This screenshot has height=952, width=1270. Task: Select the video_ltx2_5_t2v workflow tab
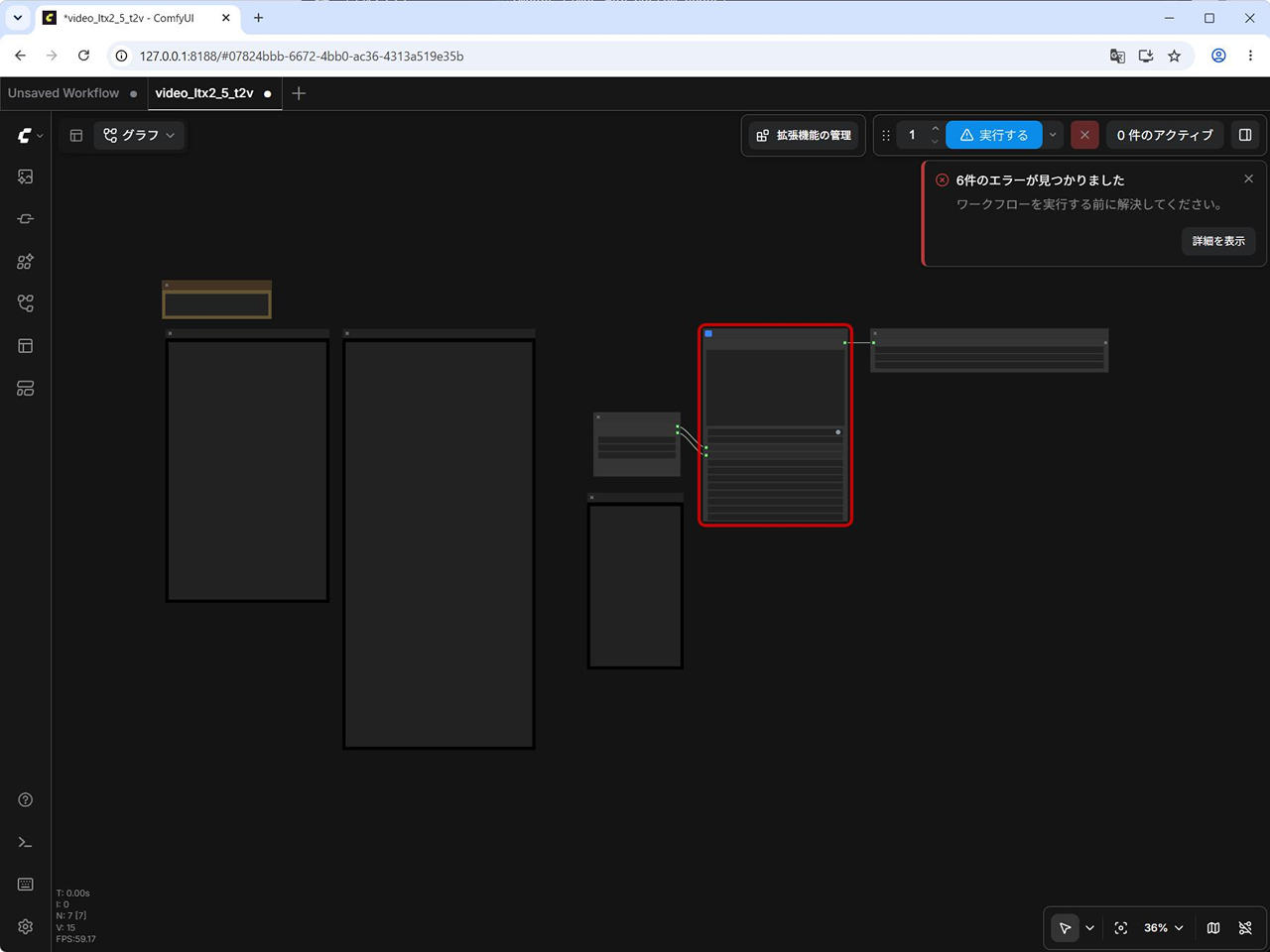[x=204, y=93]
